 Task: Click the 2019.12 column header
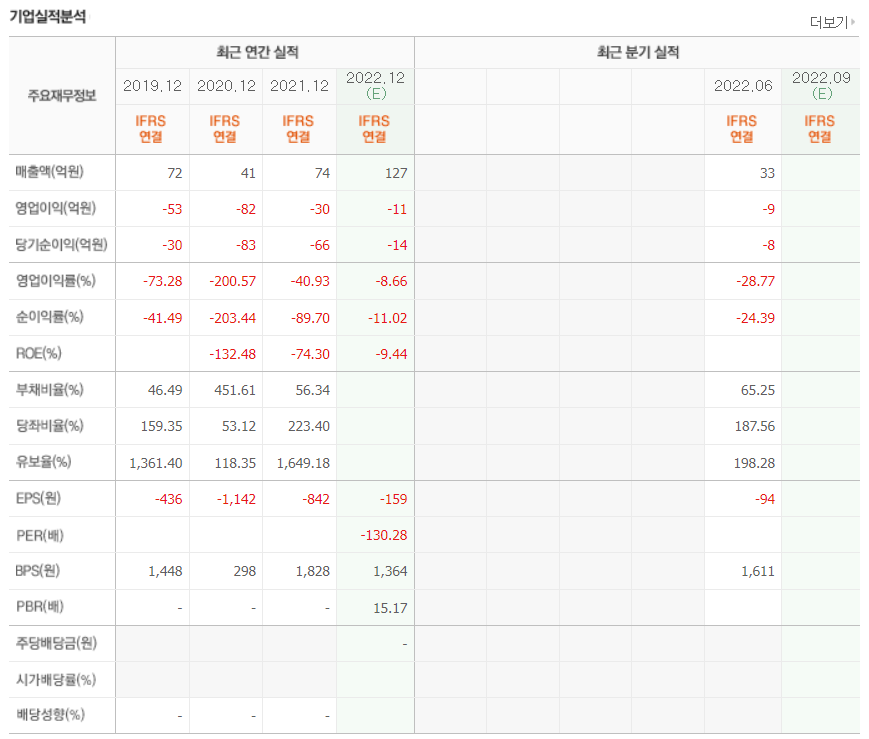point(152,86)
